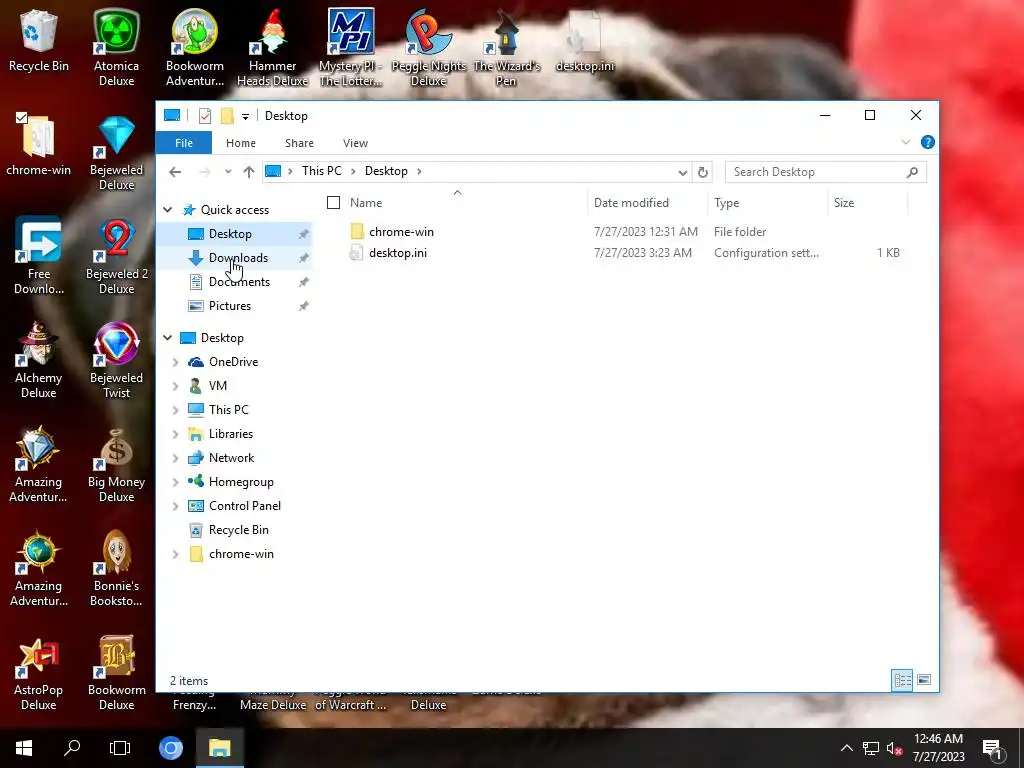Open Task View on the taskbar
1024x768 pixels.
(x=120, y=748)
